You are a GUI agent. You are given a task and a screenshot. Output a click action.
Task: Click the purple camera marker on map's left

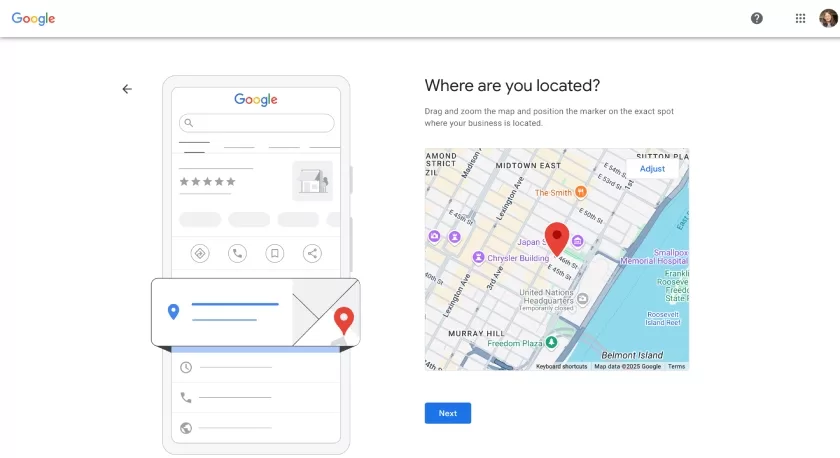(434, 236)
